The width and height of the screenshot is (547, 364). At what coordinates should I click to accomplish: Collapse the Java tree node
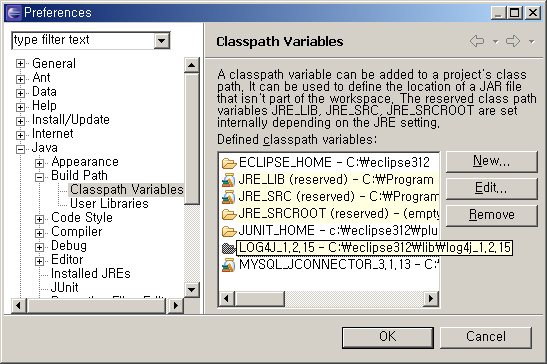[20, 149]
